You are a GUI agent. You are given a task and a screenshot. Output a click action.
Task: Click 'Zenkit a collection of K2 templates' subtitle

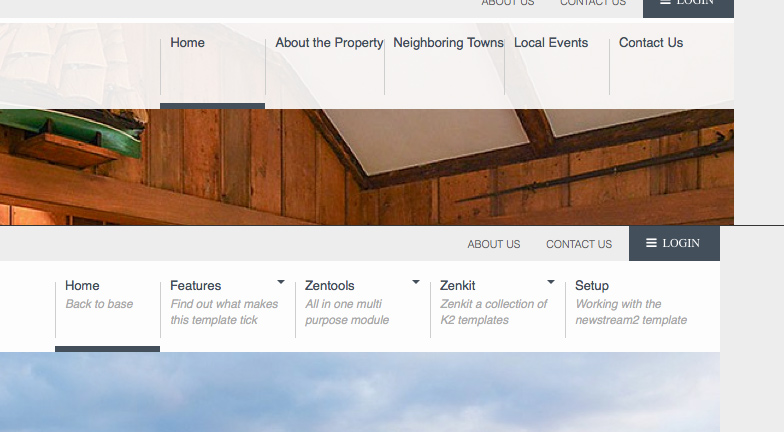coord(494,312)
